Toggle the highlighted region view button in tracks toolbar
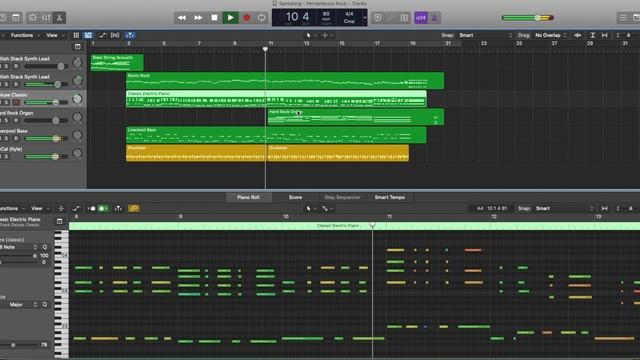Image resolution: width=640 pixels, height=360 pixels. [88, 36]
